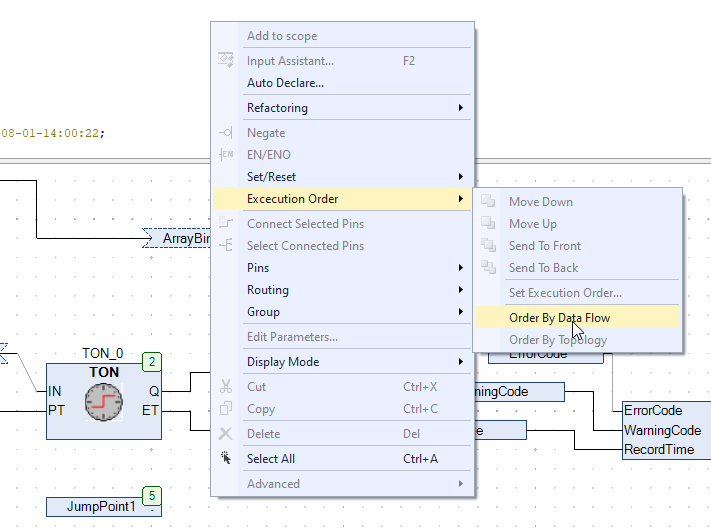The height and width of the screenshot is (528, 711).
Task: Click the TON timer clock graphic
Action: 103,402
